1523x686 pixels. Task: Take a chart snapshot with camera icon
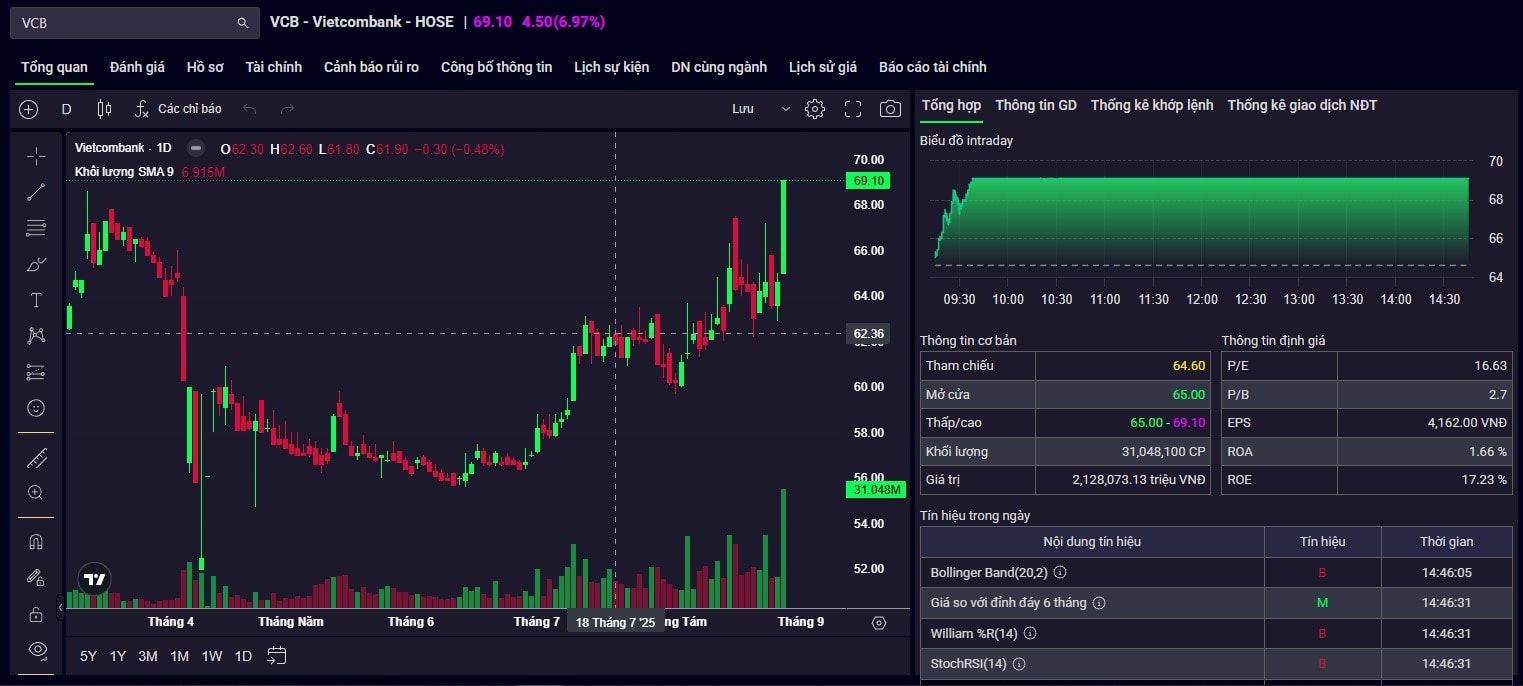890,109
